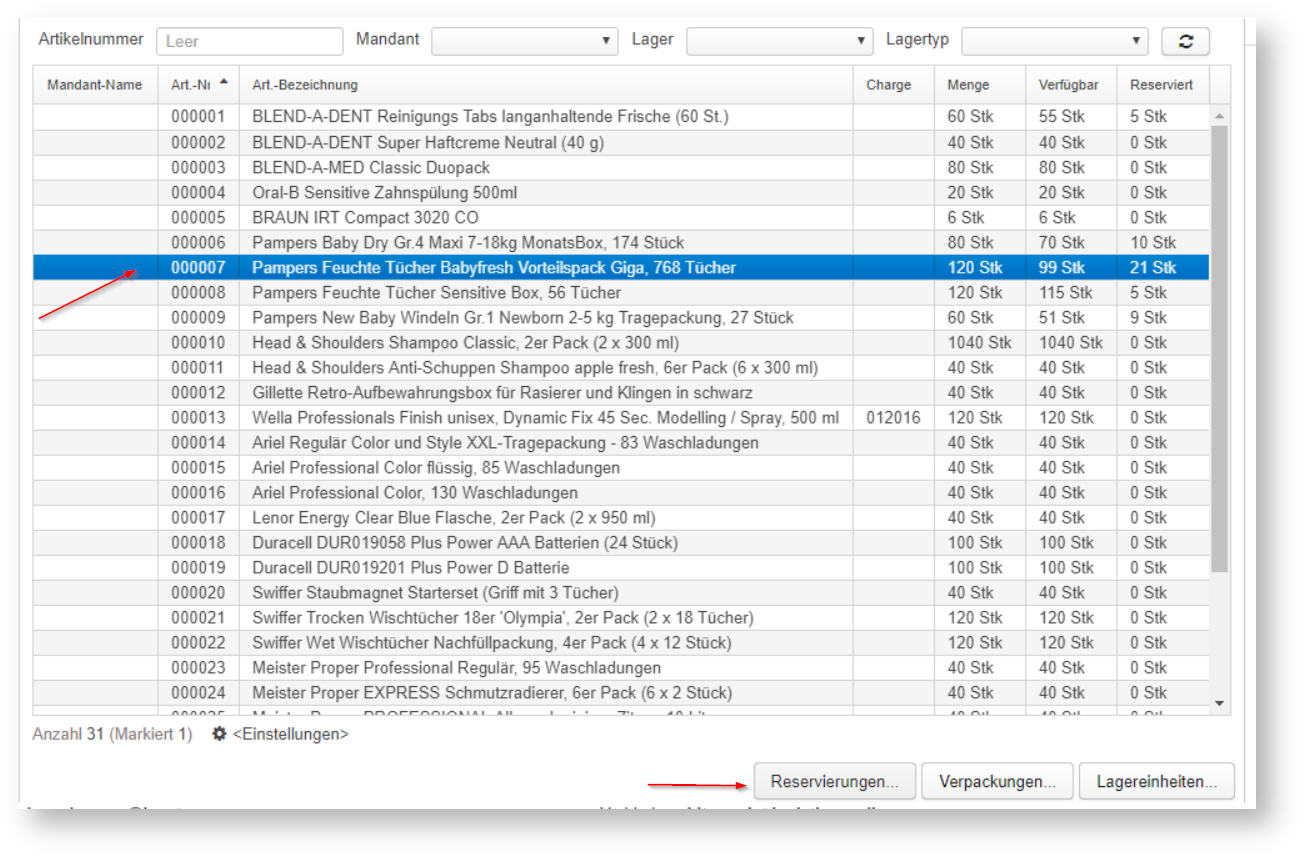
Task: Click the table scrollbar up arrow
Action: [1219, 116]
